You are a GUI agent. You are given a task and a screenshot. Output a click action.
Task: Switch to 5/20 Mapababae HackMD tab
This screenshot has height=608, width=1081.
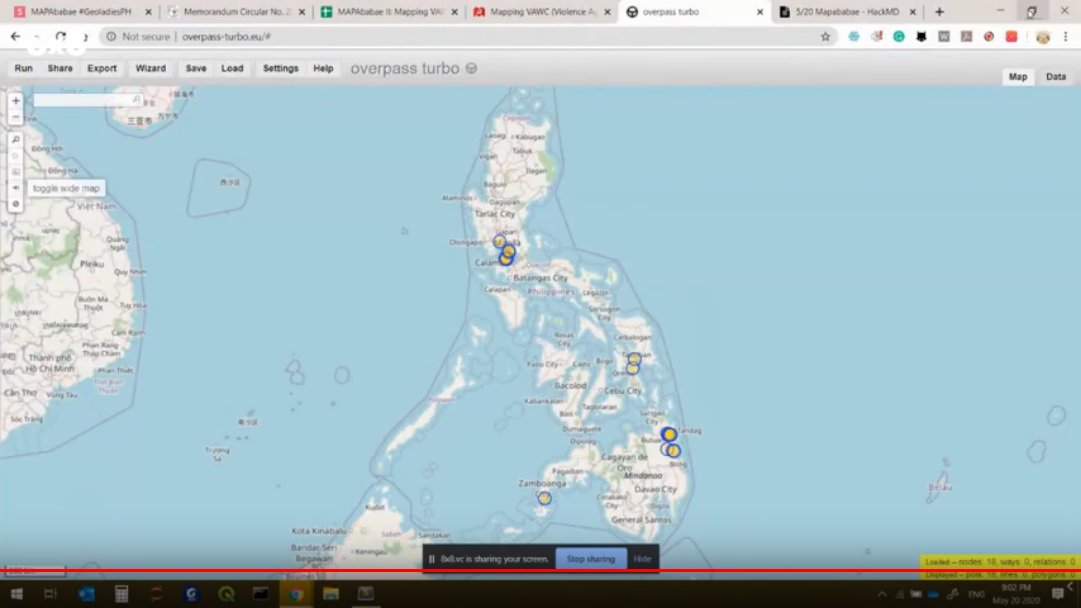point(847,12)
